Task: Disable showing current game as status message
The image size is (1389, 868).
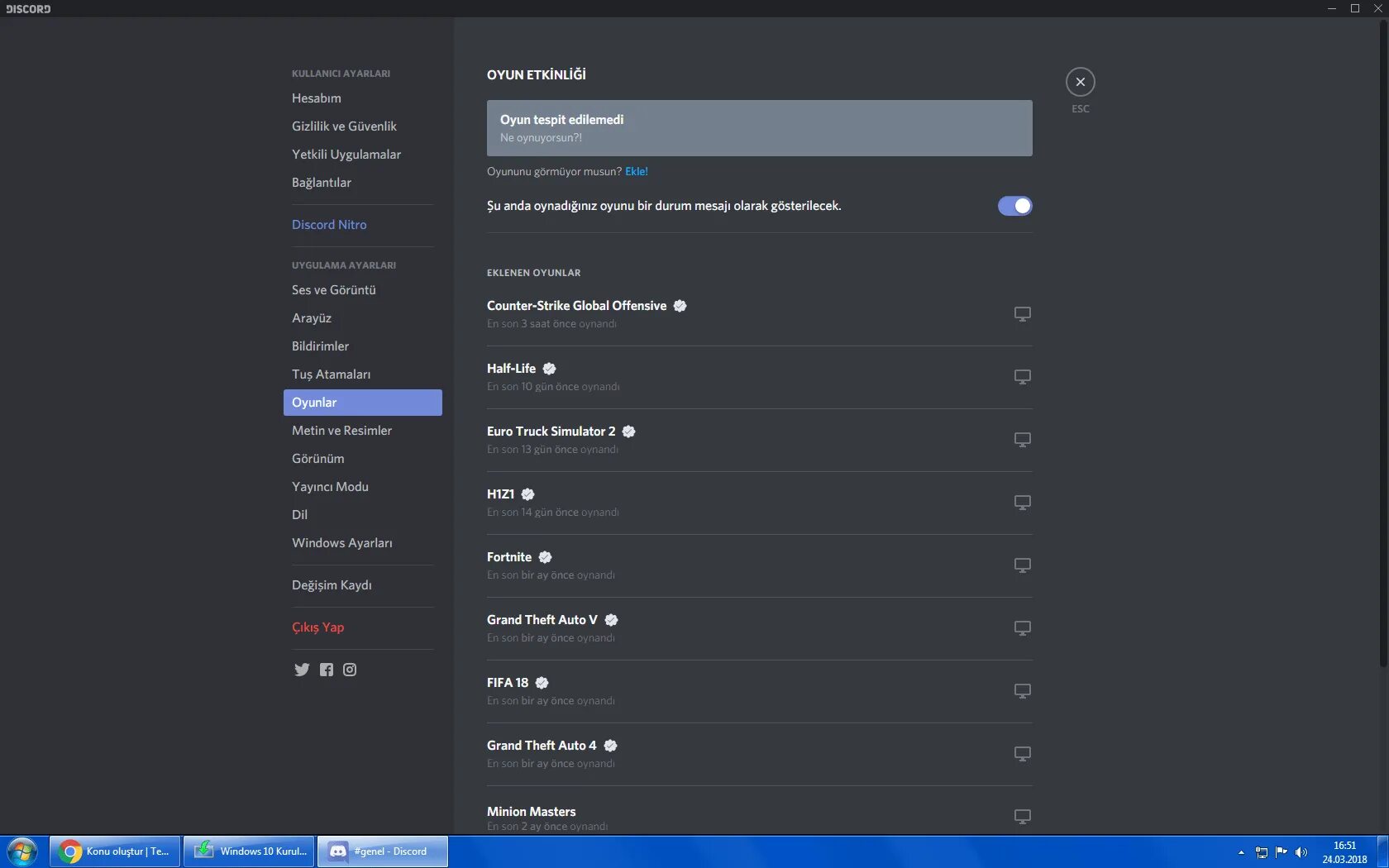Action: click(x=1014, y=206)
